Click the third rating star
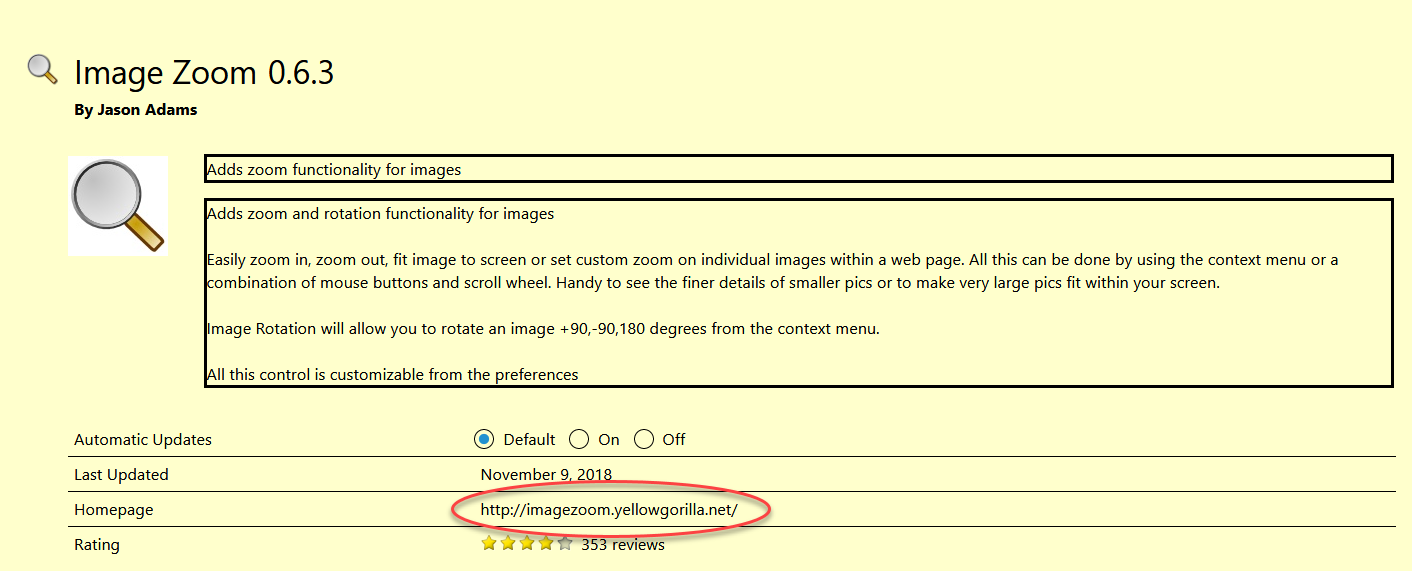1412x571 pixels. click(527, 544)
